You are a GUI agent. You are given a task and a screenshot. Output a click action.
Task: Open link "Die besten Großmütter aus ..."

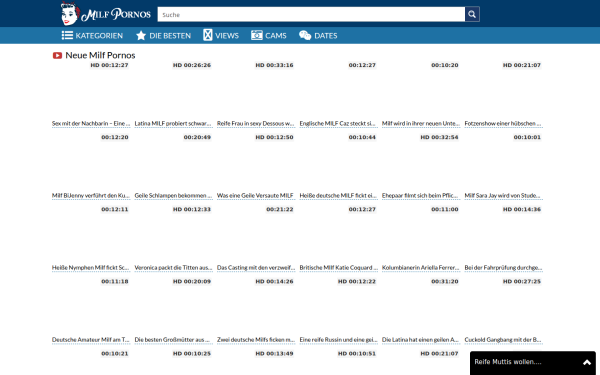[173, 340]
